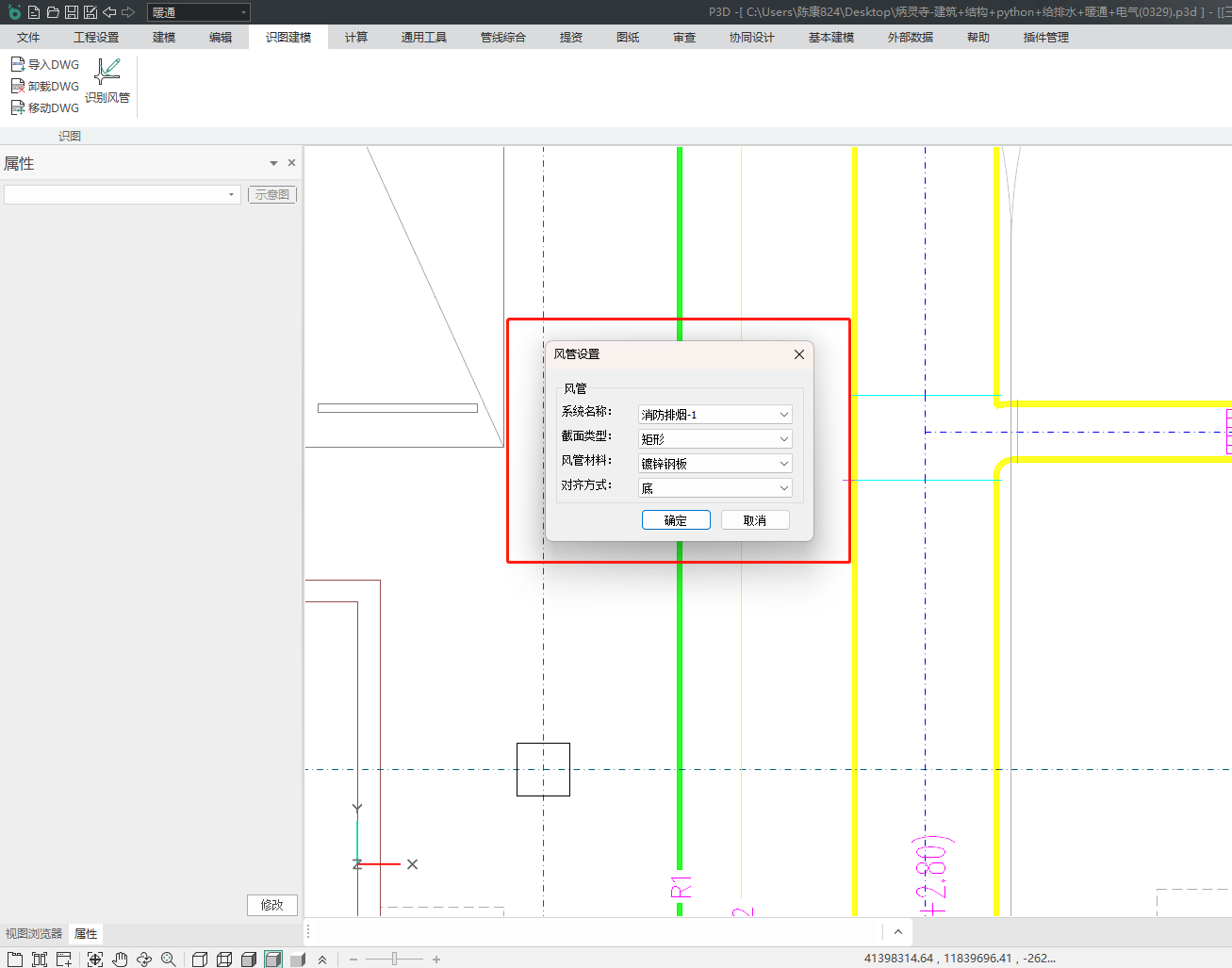
Task: Click the magnifier zoom tool in bottom toolbar
Action: click(x=169, y=959)
